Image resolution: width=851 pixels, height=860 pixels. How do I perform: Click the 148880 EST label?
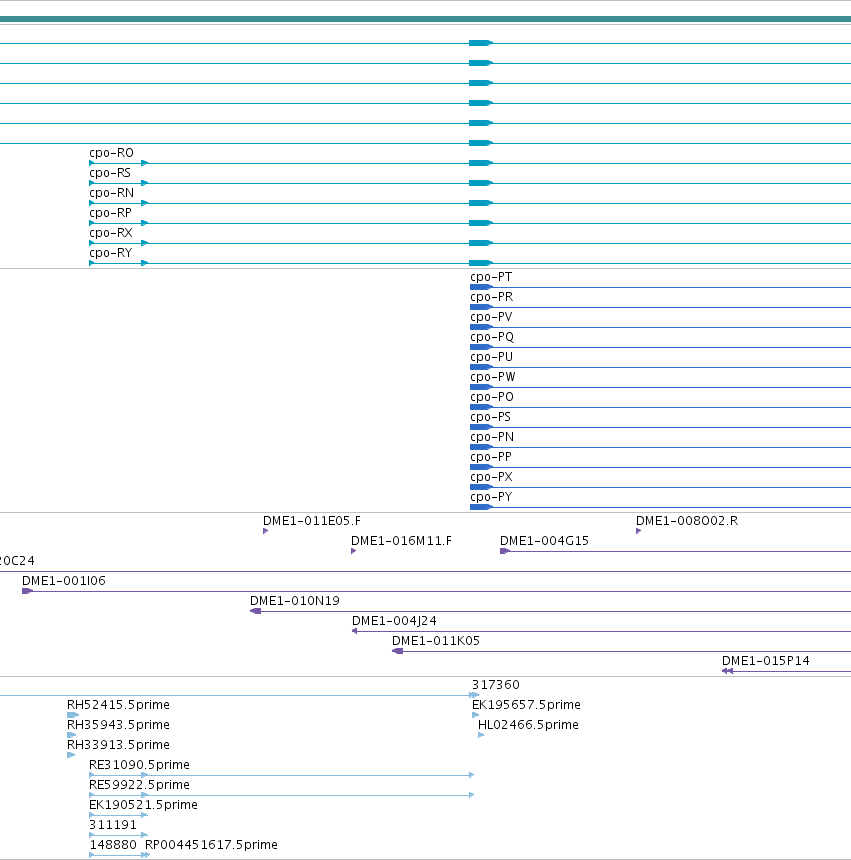pyautogui.click(x=113, y=845)
